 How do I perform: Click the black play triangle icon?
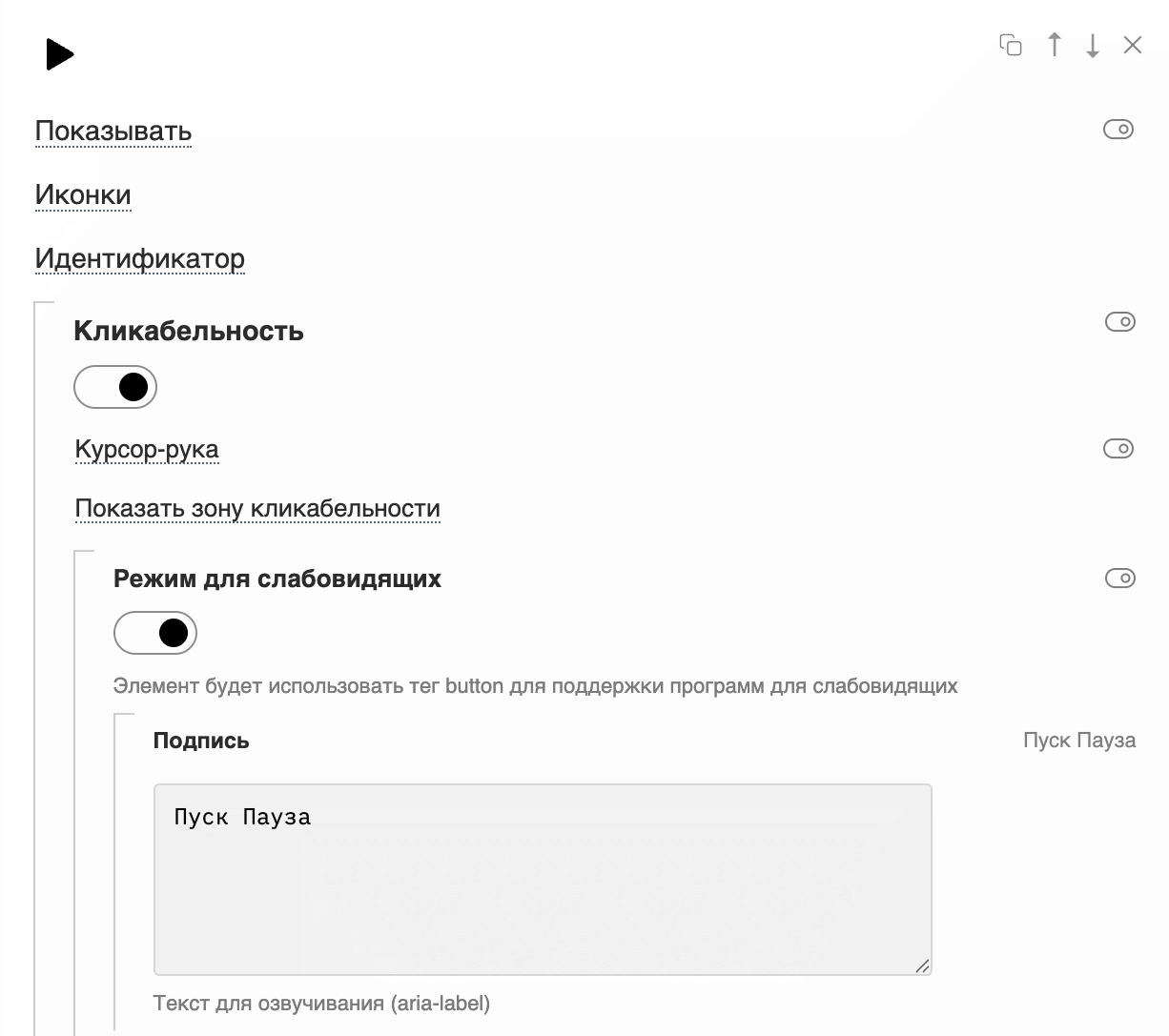coord(60,54)
